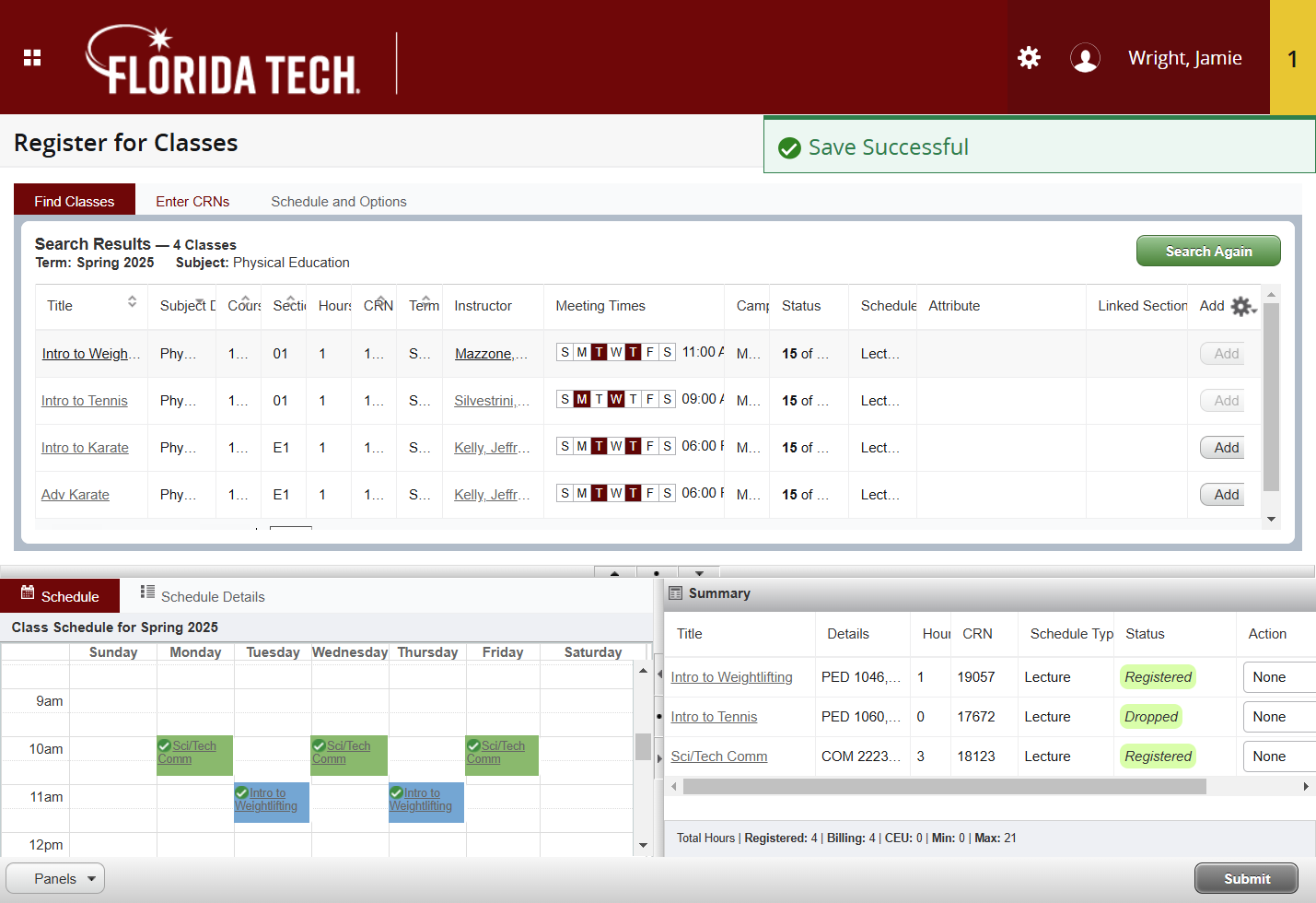
Task: Expand the Summary panel left arrow
Action: click(659, 674)
